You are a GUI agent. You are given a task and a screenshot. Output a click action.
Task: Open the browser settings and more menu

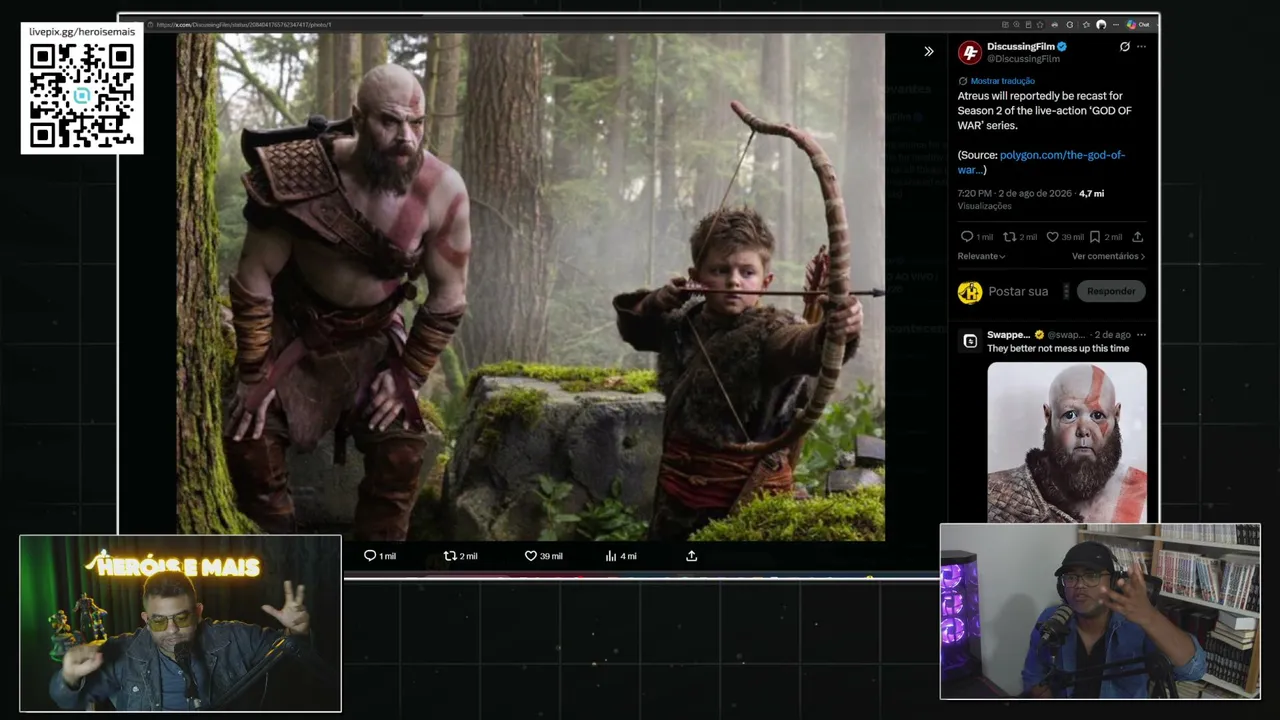1116,25
